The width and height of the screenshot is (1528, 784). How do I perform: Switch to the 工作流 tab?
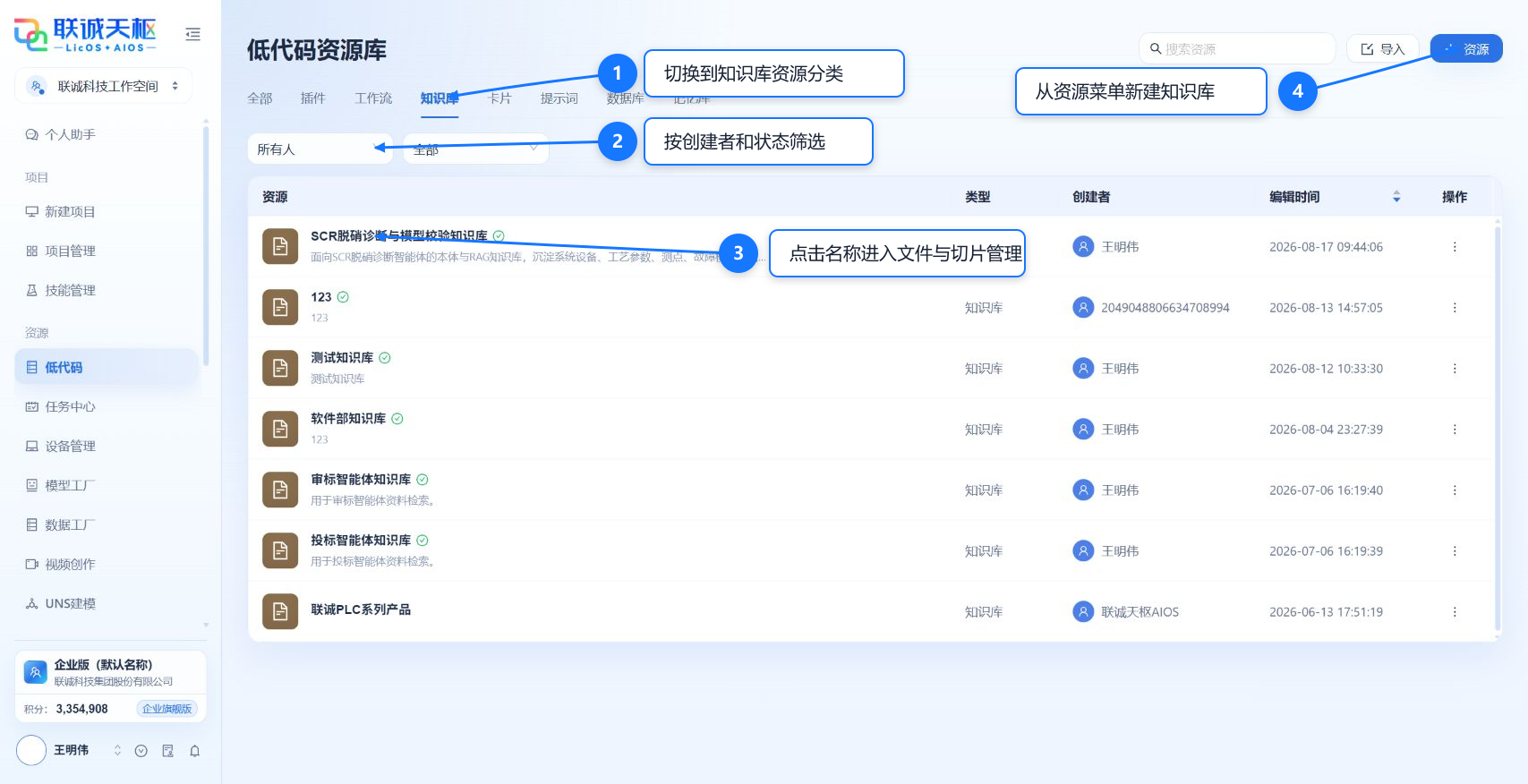coord(373,98)
